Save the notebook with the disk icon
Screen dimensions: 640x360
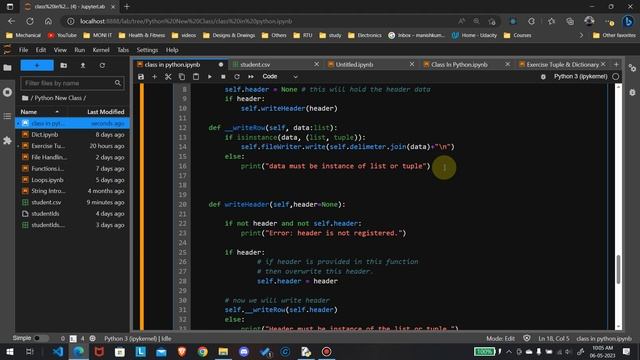pyautogui.click(x=141, y=77)
